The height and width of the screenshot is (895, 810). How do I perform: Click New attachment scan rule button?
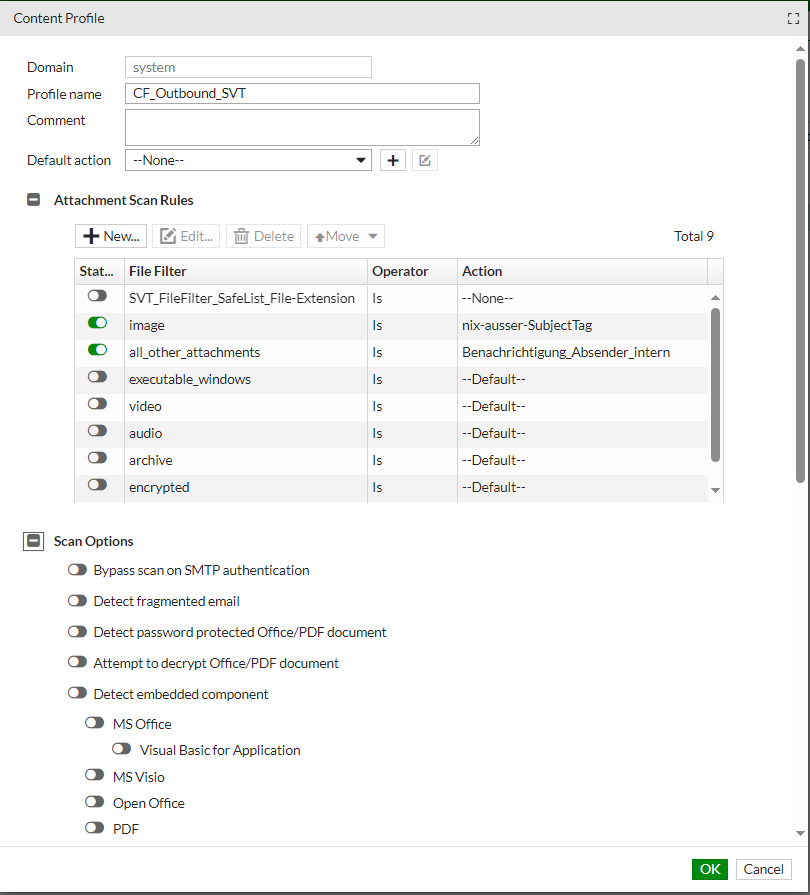coord(111,236)
